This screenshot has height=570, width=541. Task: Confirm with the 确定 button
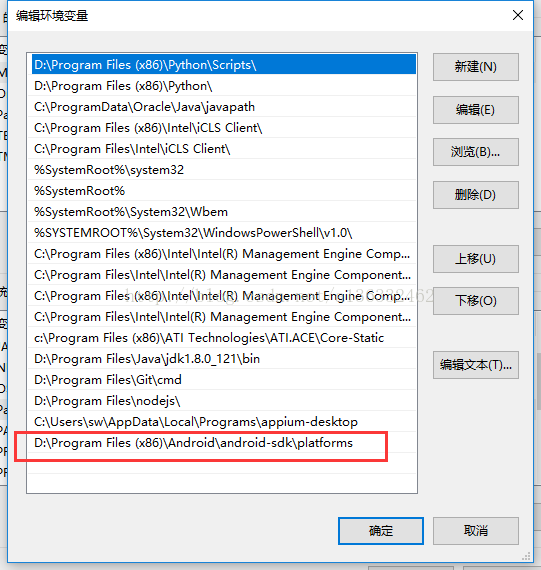381,531
